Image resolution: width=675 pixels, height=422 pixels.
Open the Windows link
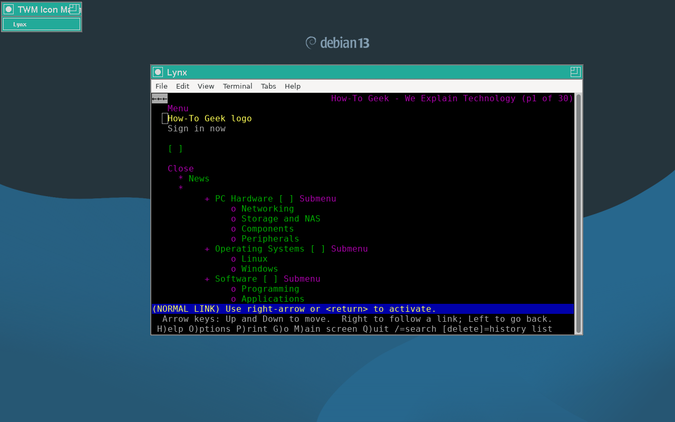pyautogui.click(x=260, y=269)
